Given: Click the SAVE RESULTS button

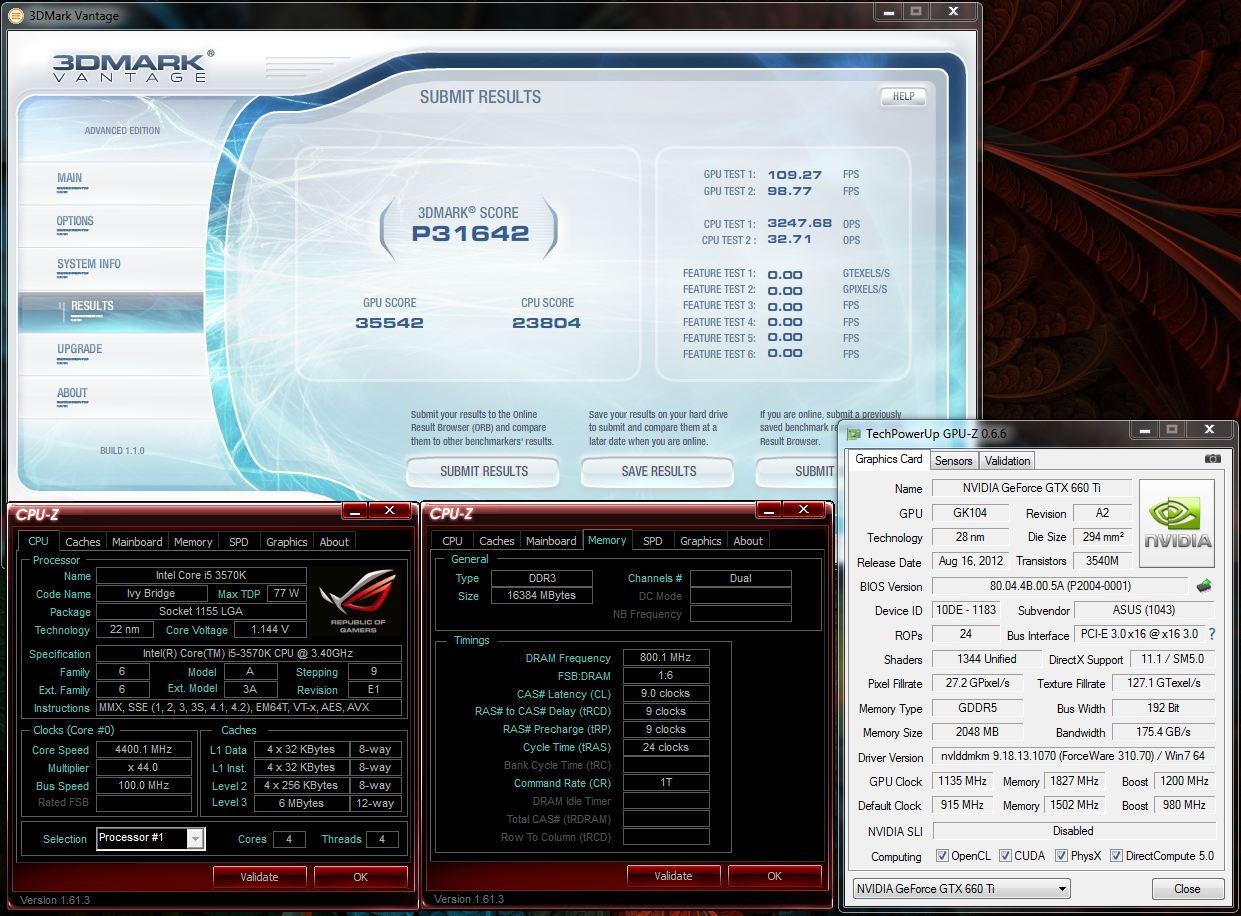Looking at the screenshot, I should pyautogui.click(x=658, y=471).
